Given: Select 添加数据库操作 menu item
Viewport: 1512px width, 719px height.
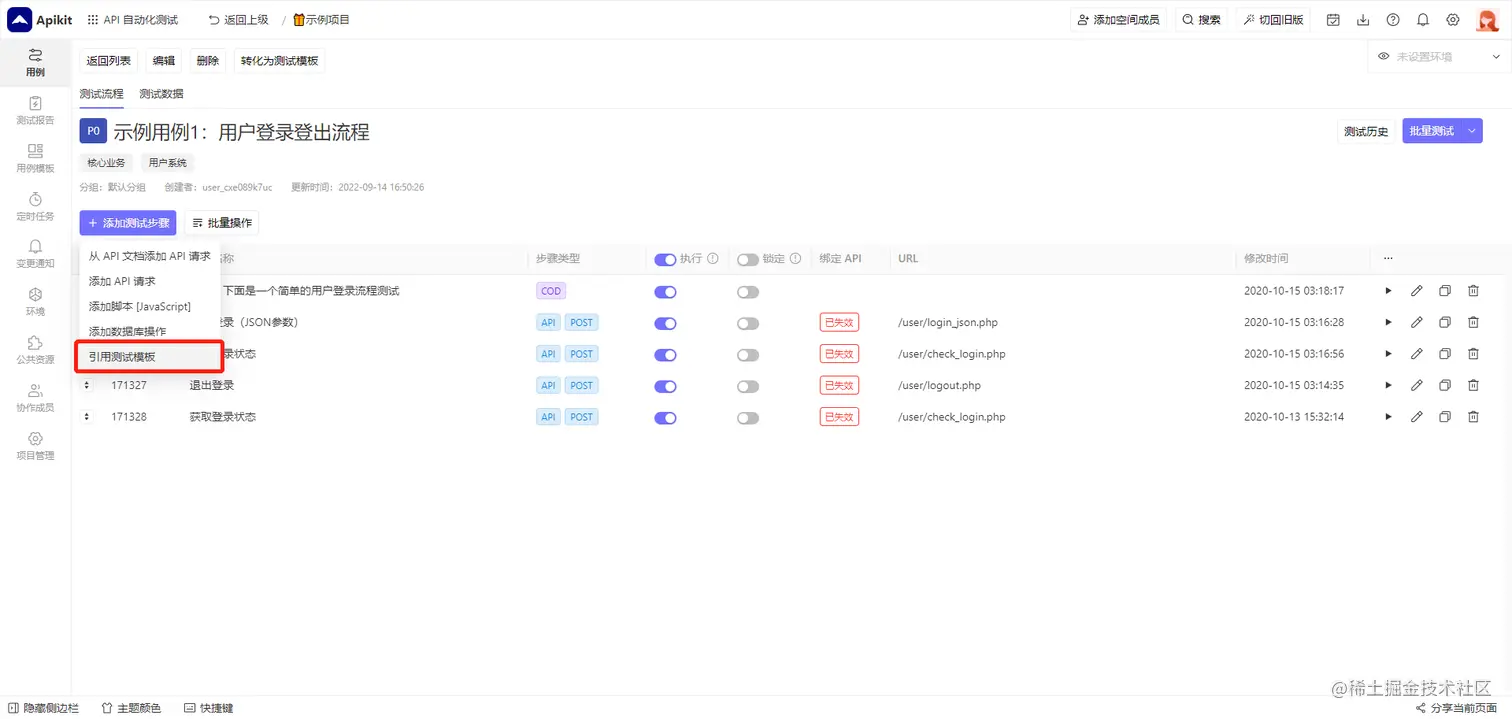Looking at the screenshot, I should 150,331.
